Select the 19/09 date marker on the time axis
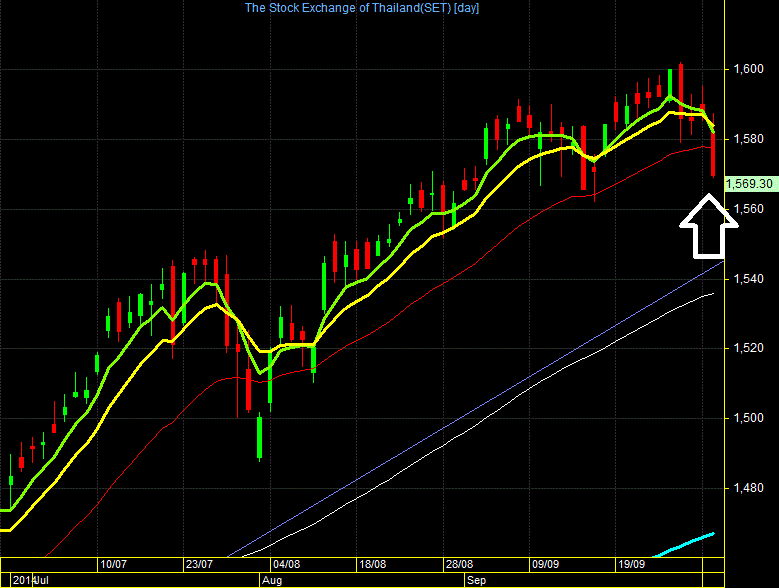The width and height of the screenshot is (779, 588). point(631,564)
